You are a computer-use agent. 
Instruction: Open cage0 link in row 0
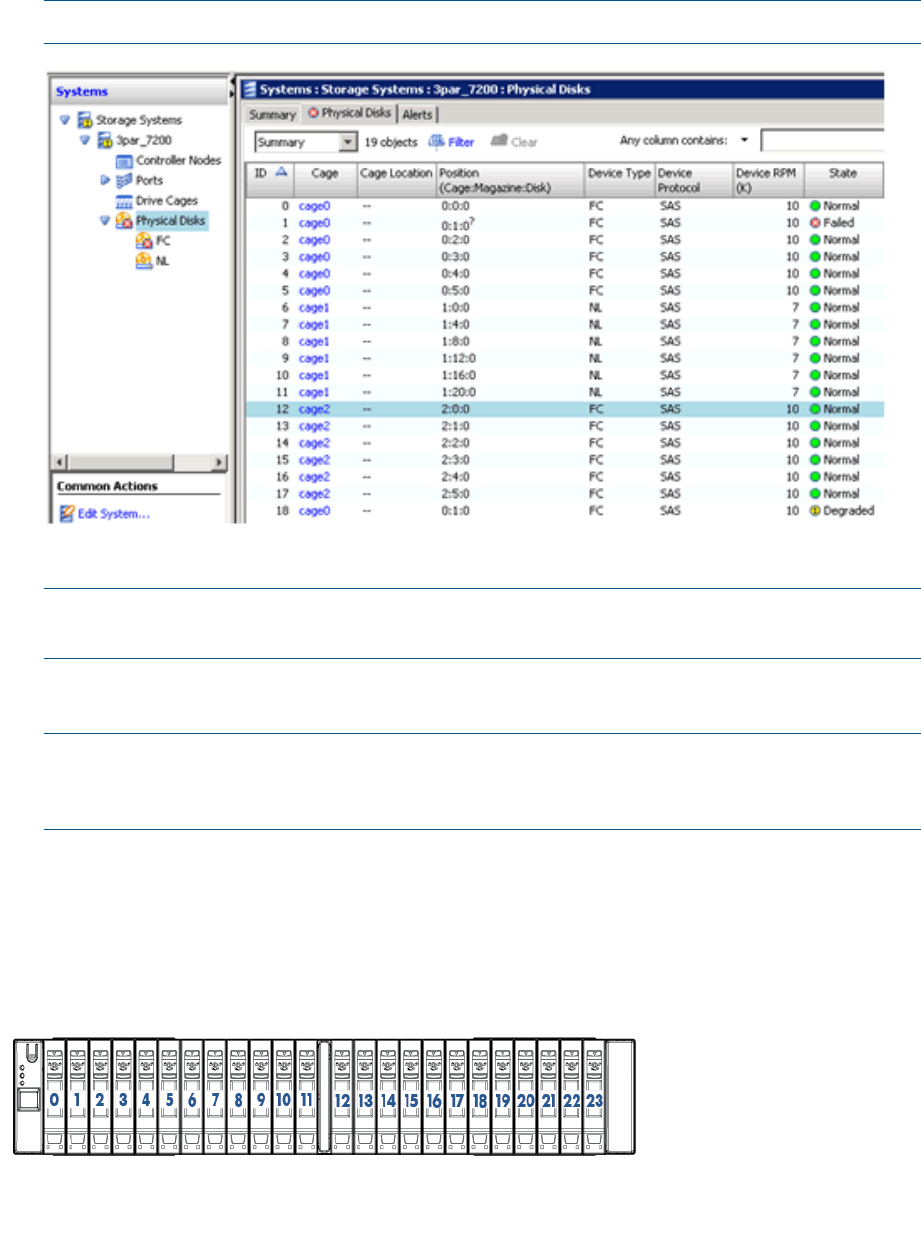(314, 206)
